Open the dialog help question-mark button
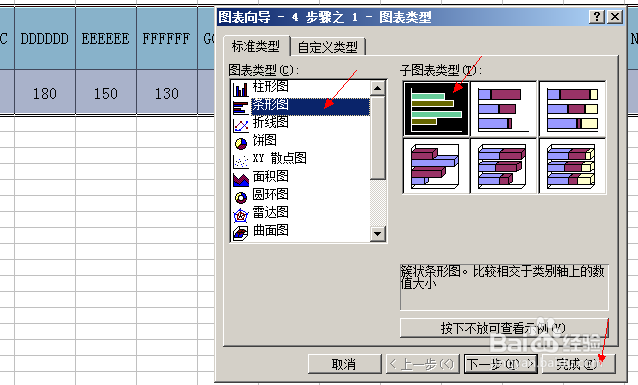The height and width of the screenshot is (385, 638). 597,17
